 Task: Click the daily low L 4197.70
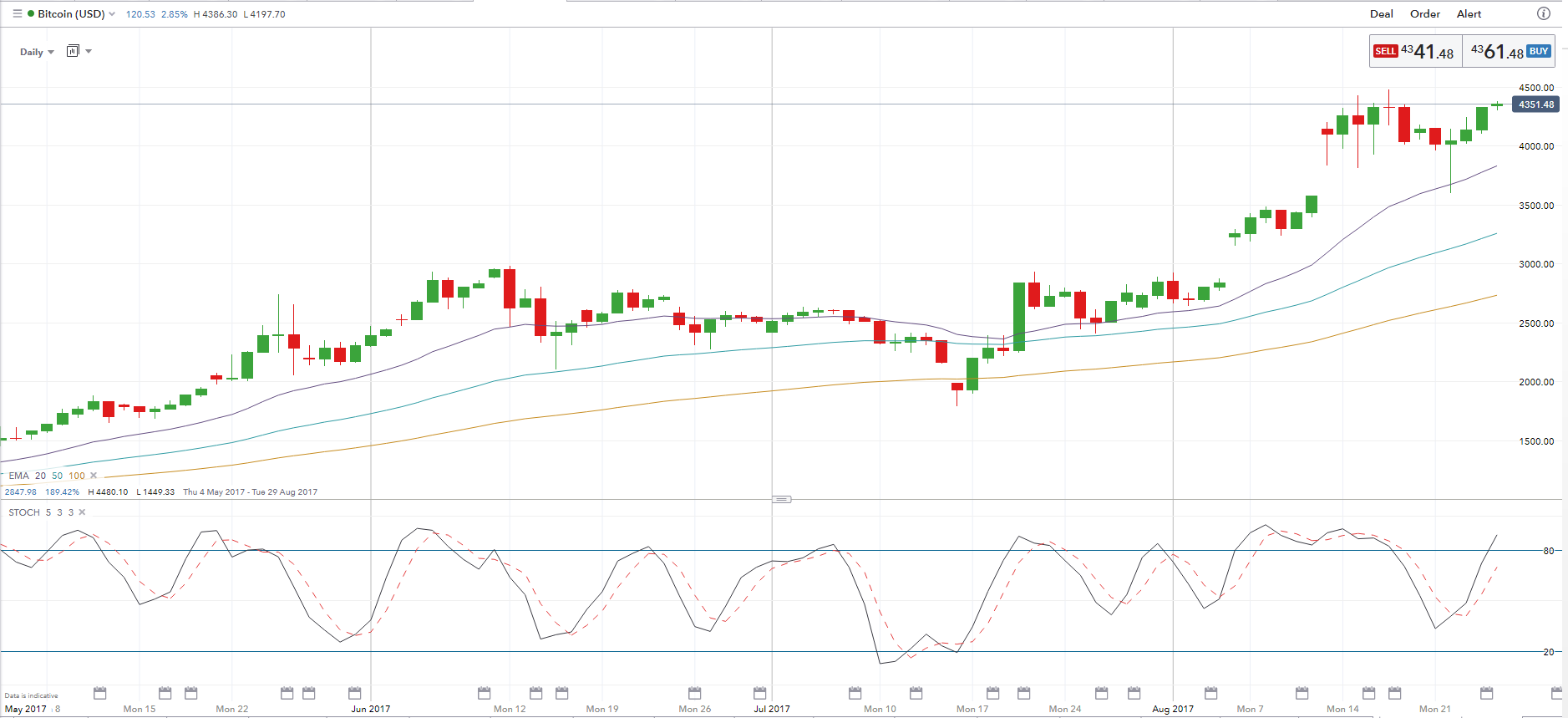point(264,14)
